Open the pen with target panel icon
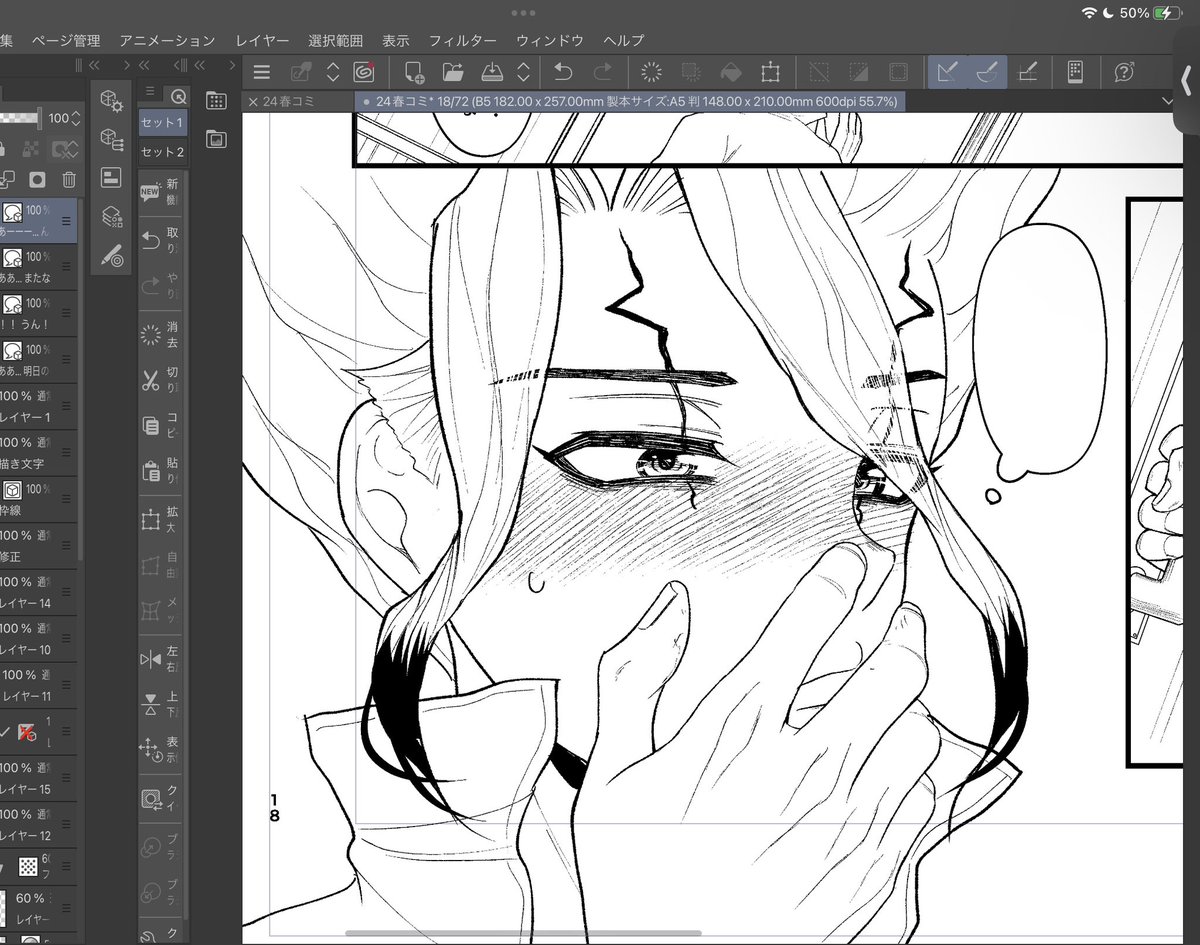1200x945 pixels. click(x=111, y=256)
